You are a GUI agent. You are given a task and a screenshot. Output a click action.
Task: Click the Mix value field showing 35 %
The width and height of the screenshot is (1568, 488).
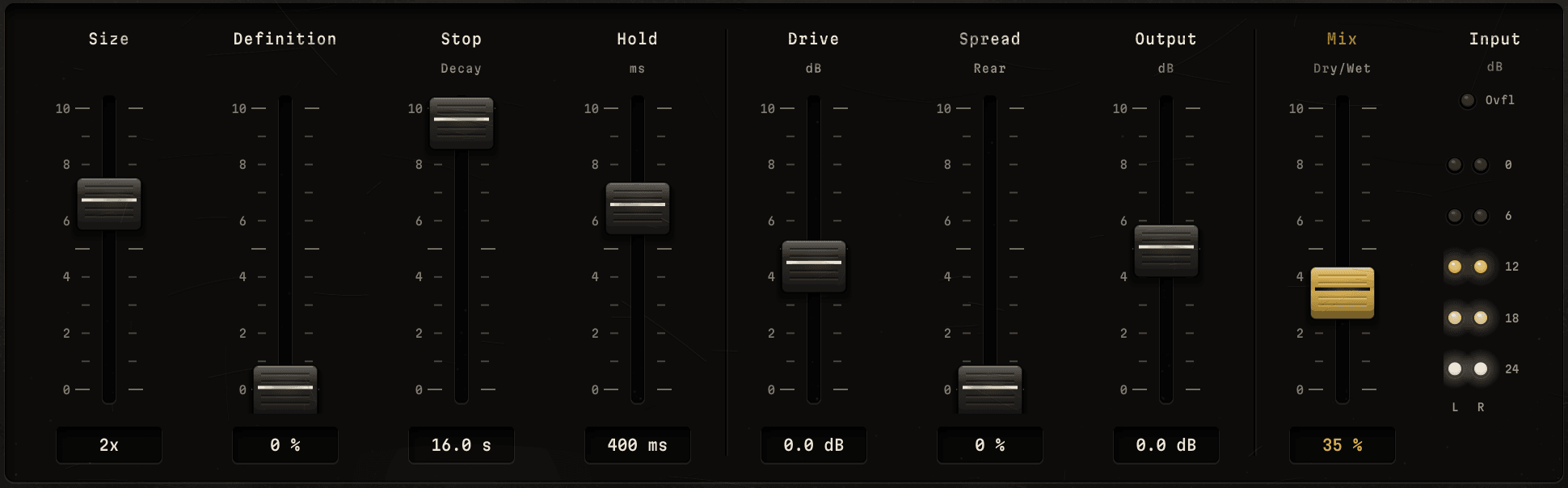click(x=1342, y=445)
